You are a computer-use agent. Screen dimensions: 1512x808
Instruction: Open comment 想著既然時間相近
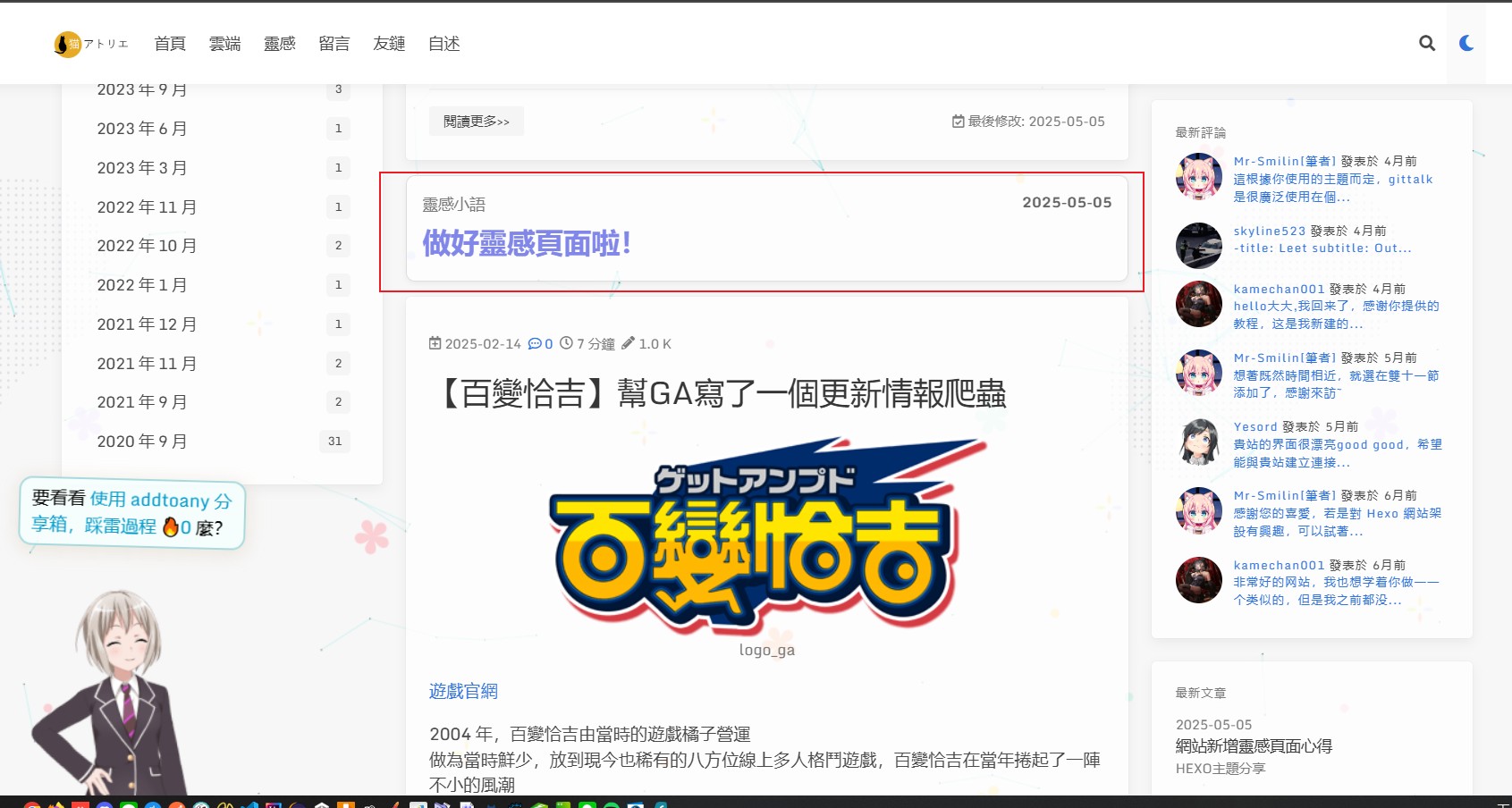coord(1336,384)
